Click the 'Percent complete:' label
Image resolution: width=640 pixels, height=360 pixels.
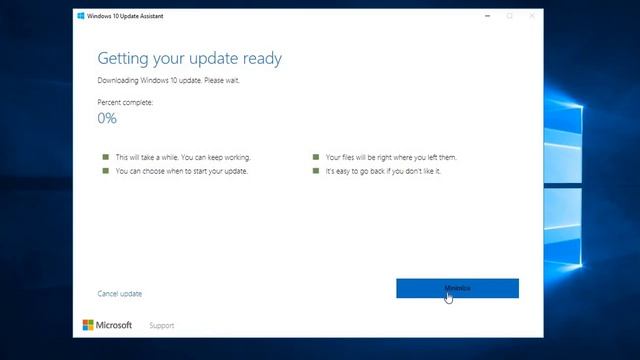coord(125,102)
